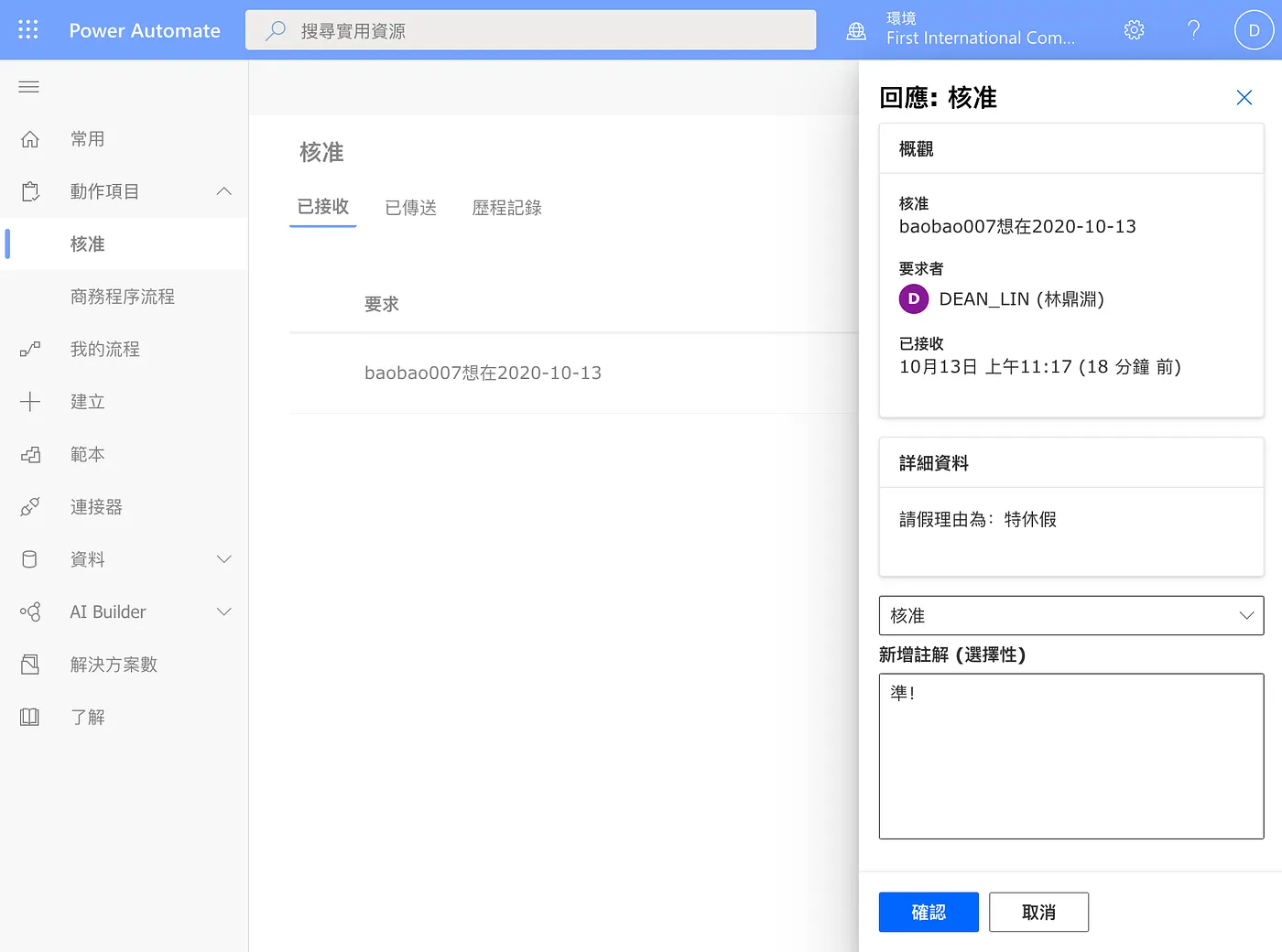Click the 了解 sidebar label

pos(88,717)
